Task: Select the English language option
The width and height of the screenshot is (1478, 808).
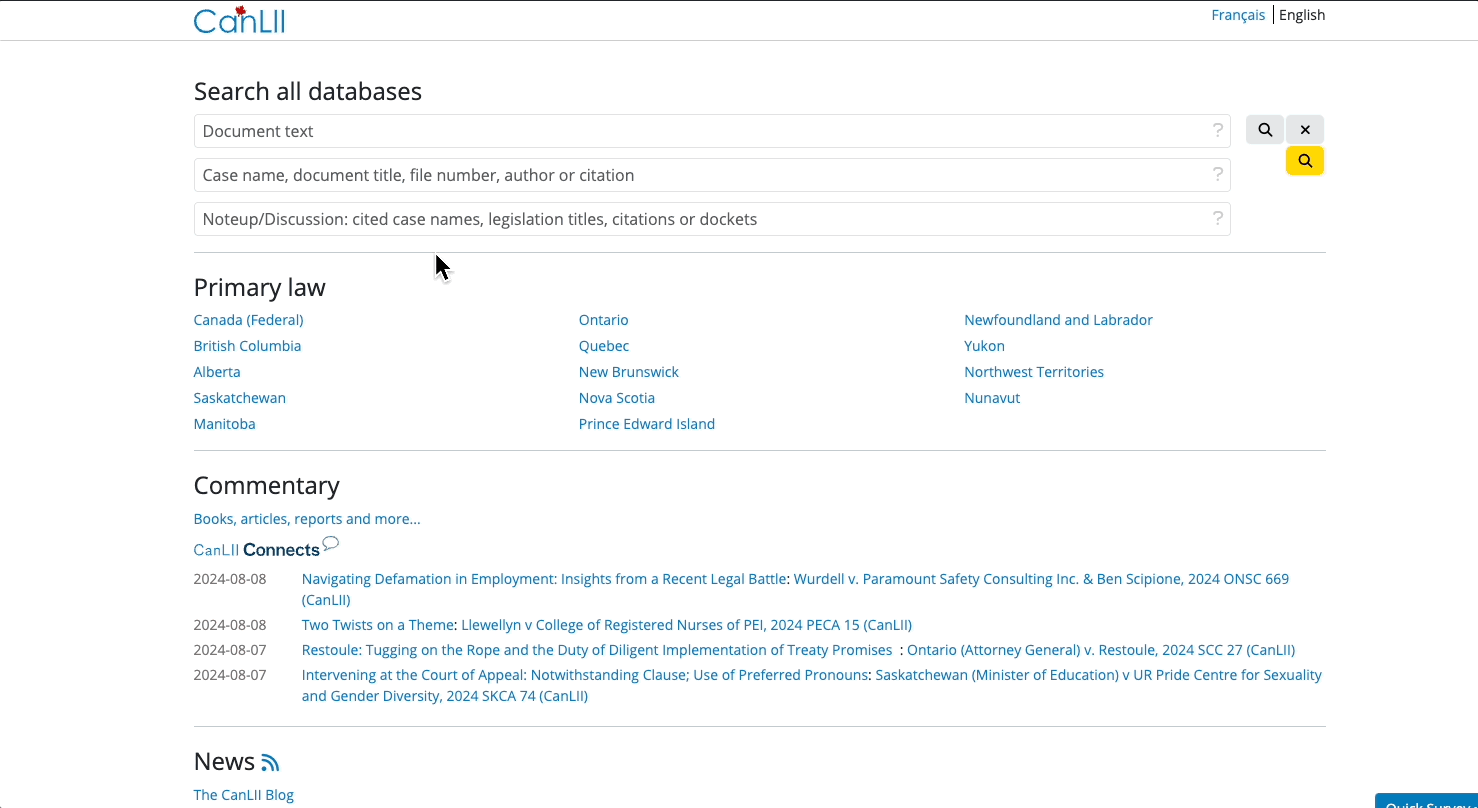Action: coord(1302,15)
